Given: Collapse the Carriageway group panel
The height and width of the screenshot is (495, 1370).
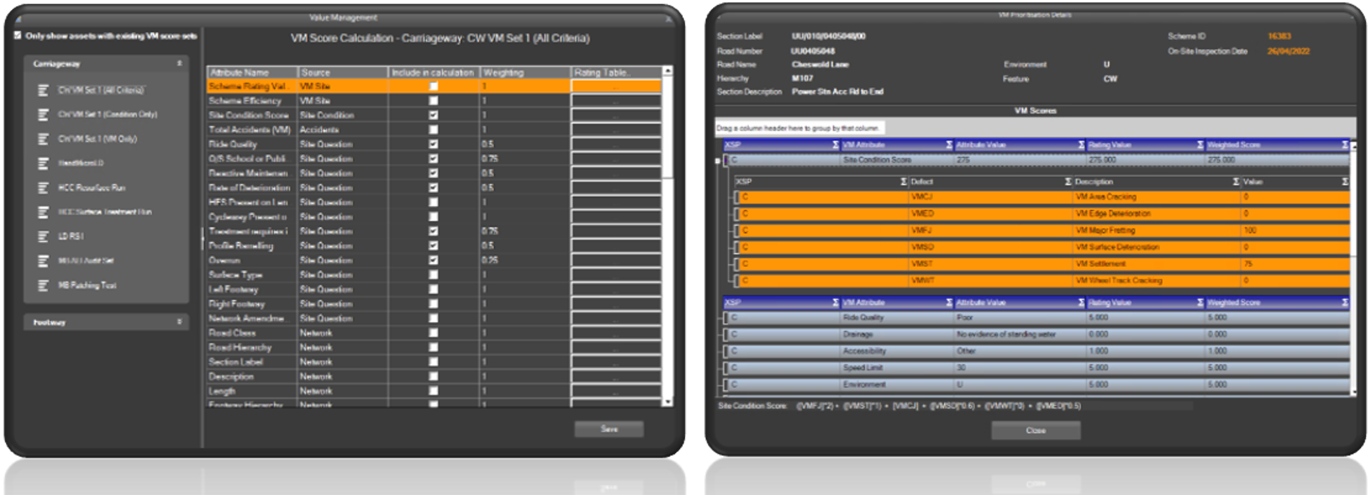Looking at the screenshot, I should 180,63.
